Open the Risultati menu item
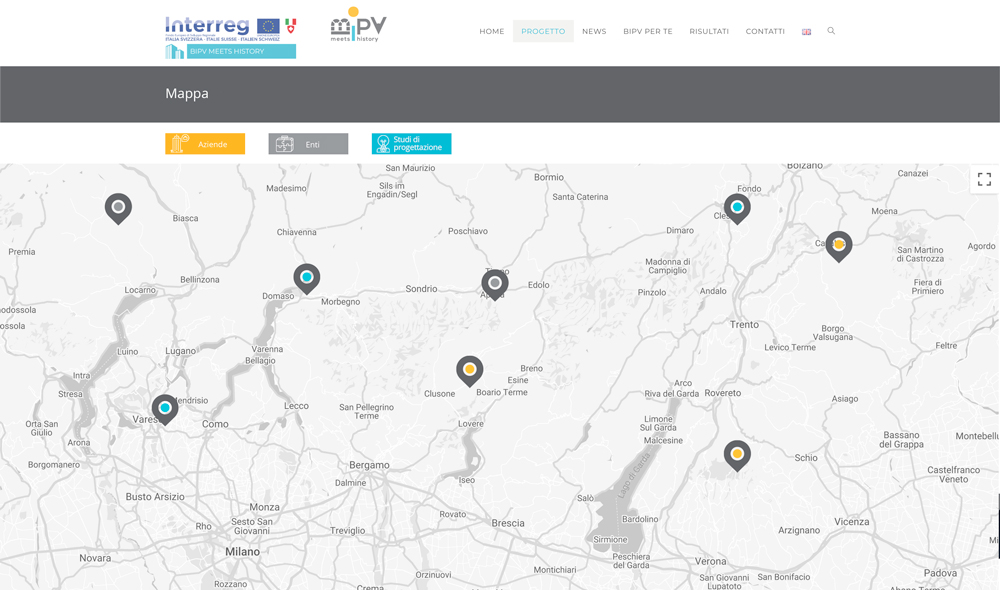1000x590 pixels. pyautogui.click(x=709, y=31)
